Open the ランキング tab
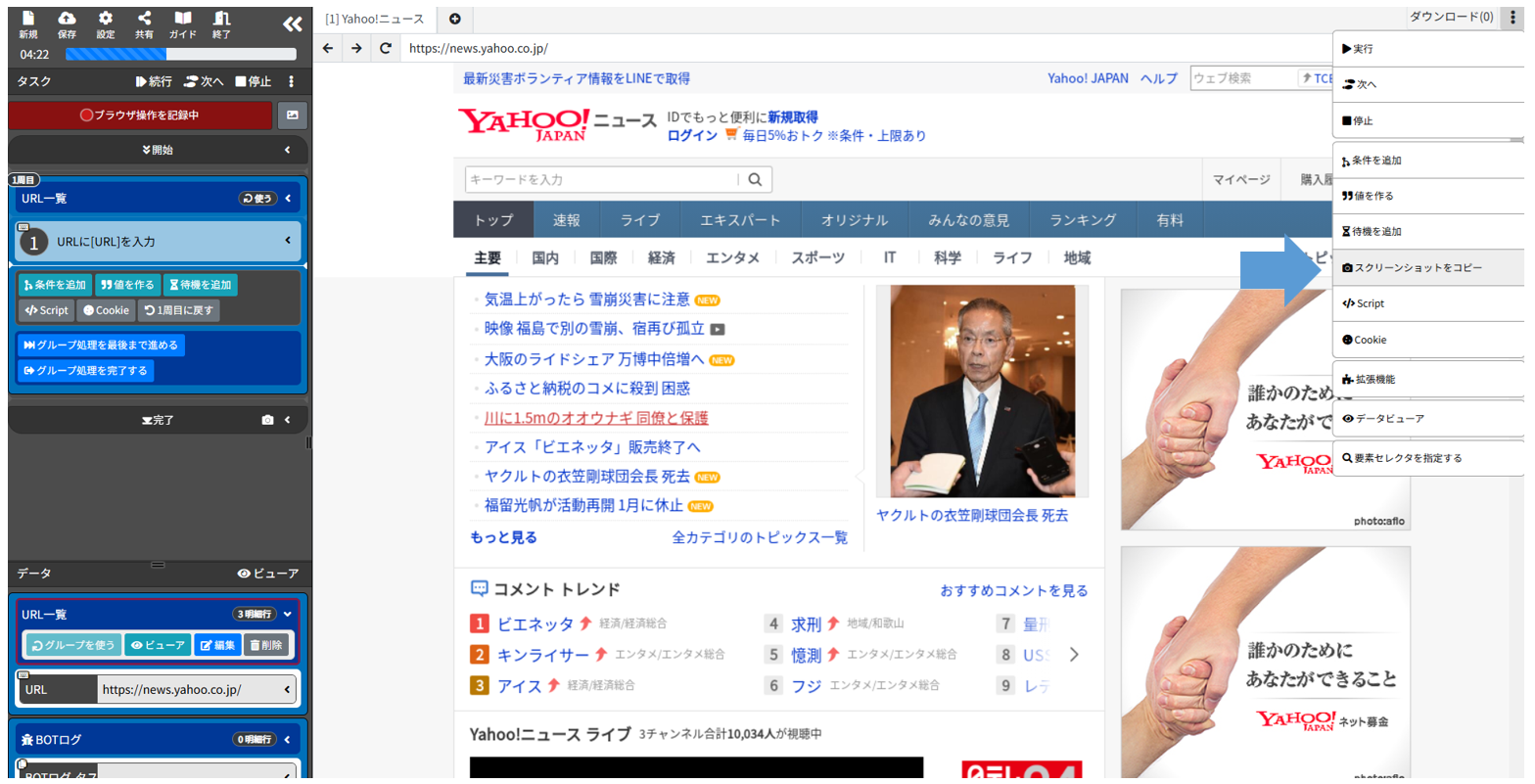Image resolution: width=1535 pixels, height=784 pixels. point(1083,220)
